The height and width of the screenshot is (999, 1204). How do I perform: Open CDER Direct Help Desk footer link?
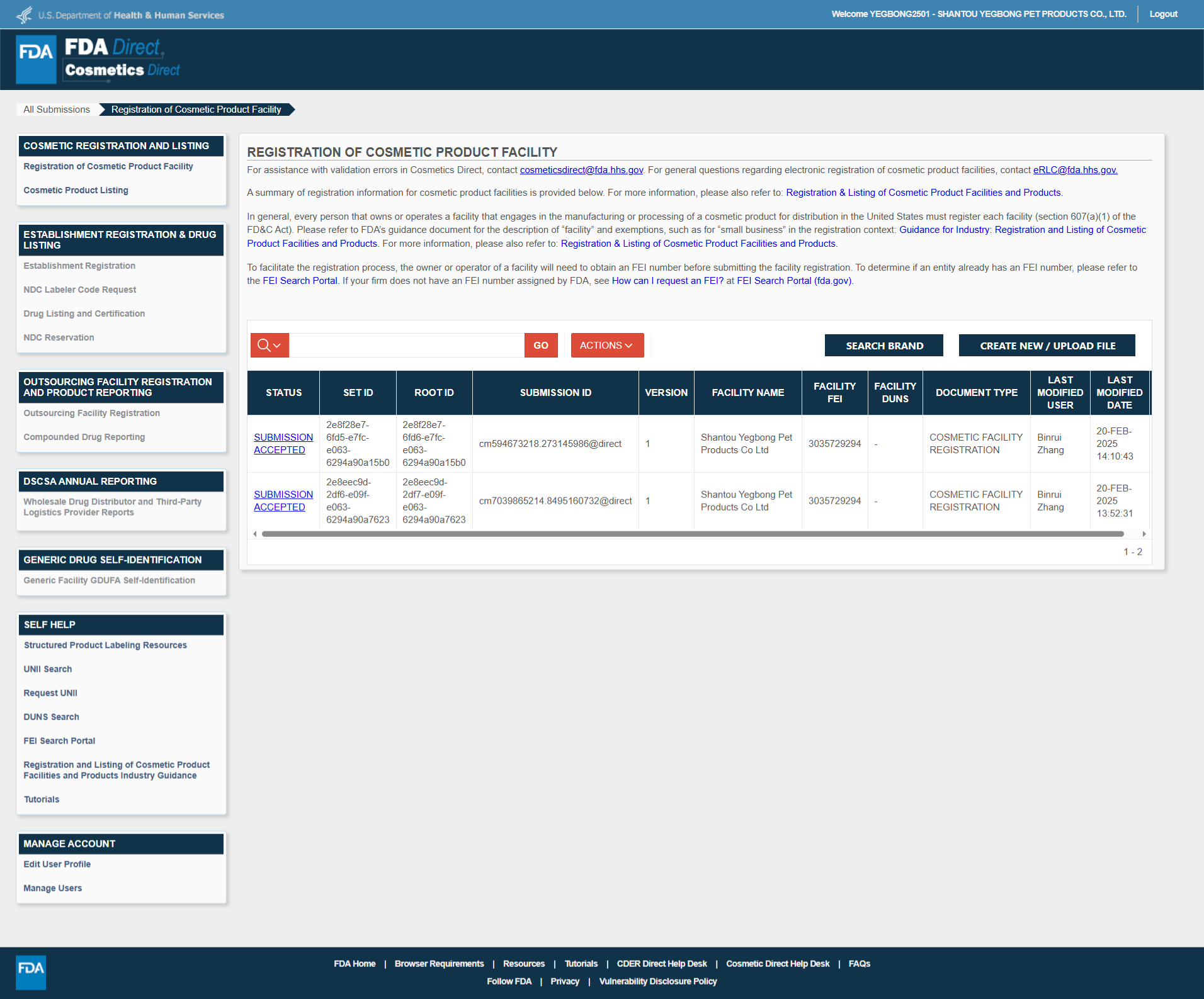662,964
